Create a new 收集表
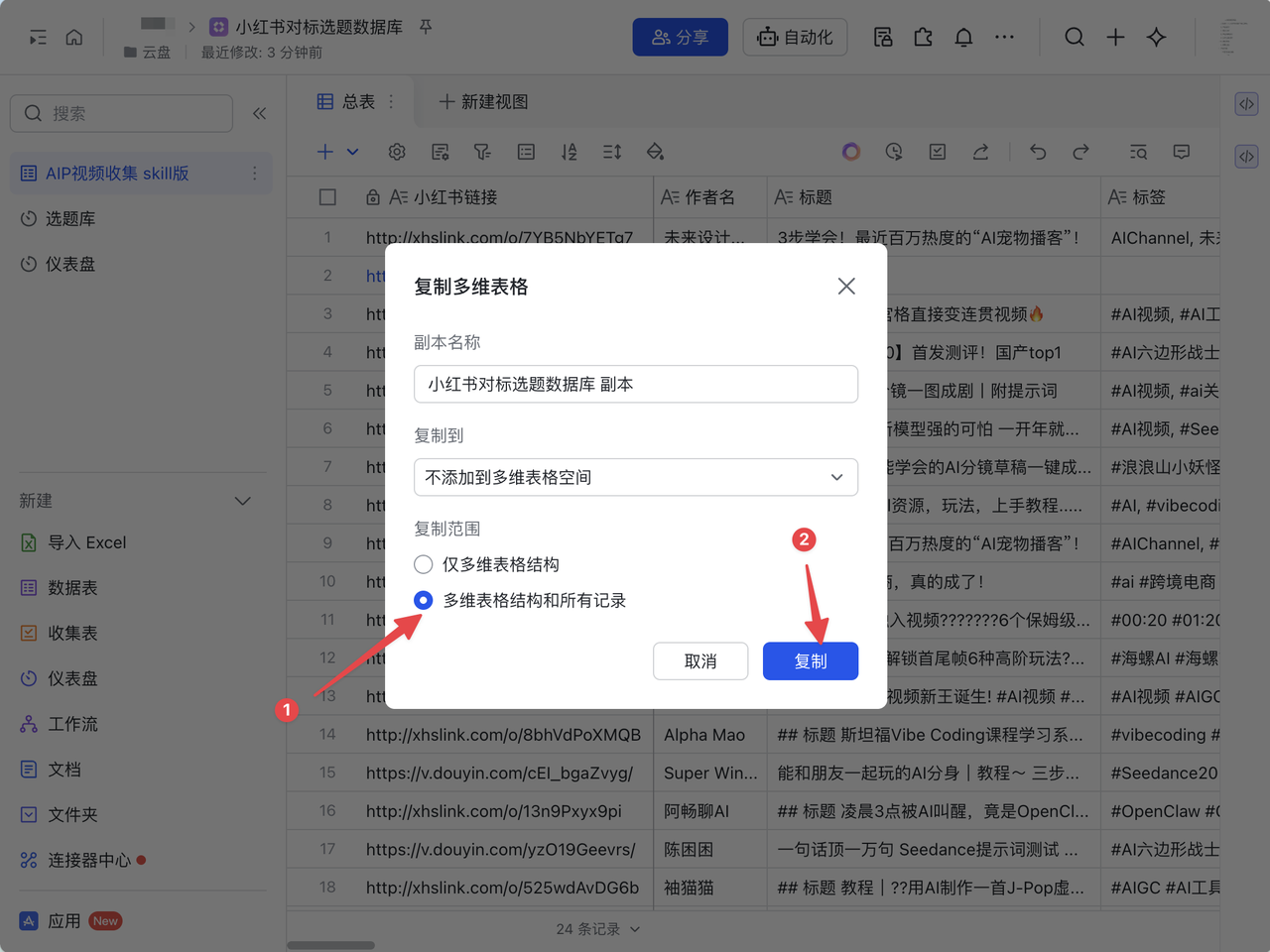Image resolution: width=1270 pixels, height=952 pixels. [x=60, y=633]
